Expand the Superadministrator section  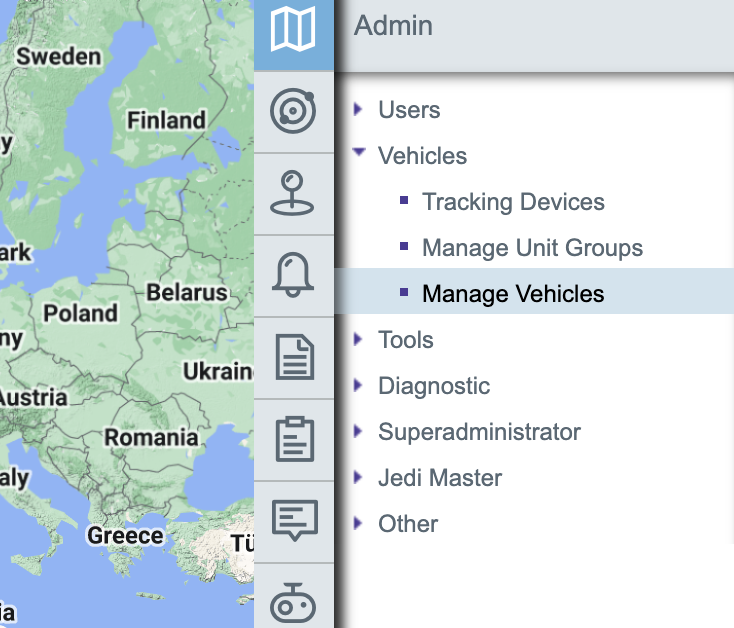coord(358,432)
